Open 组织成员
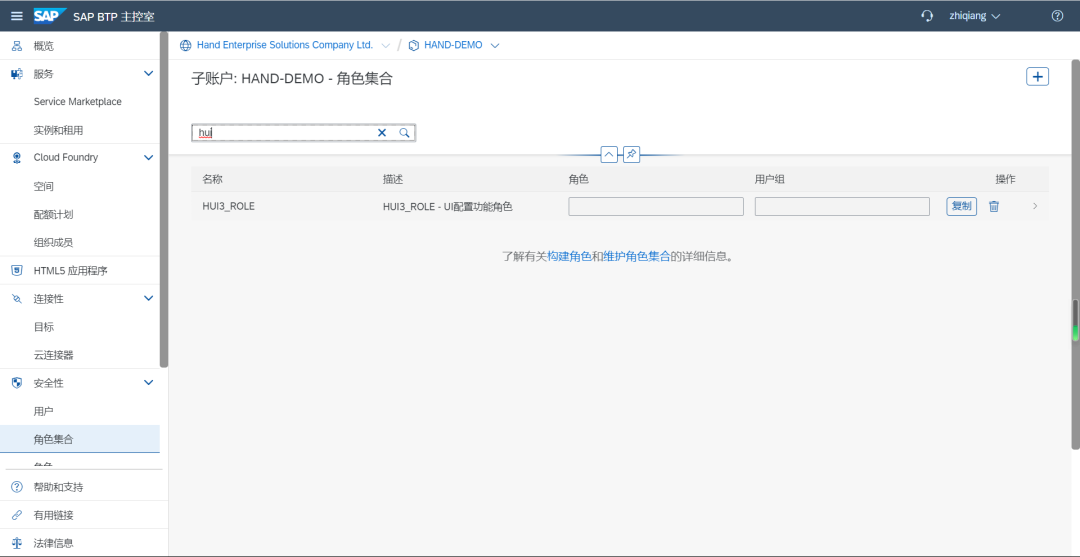 53,242
